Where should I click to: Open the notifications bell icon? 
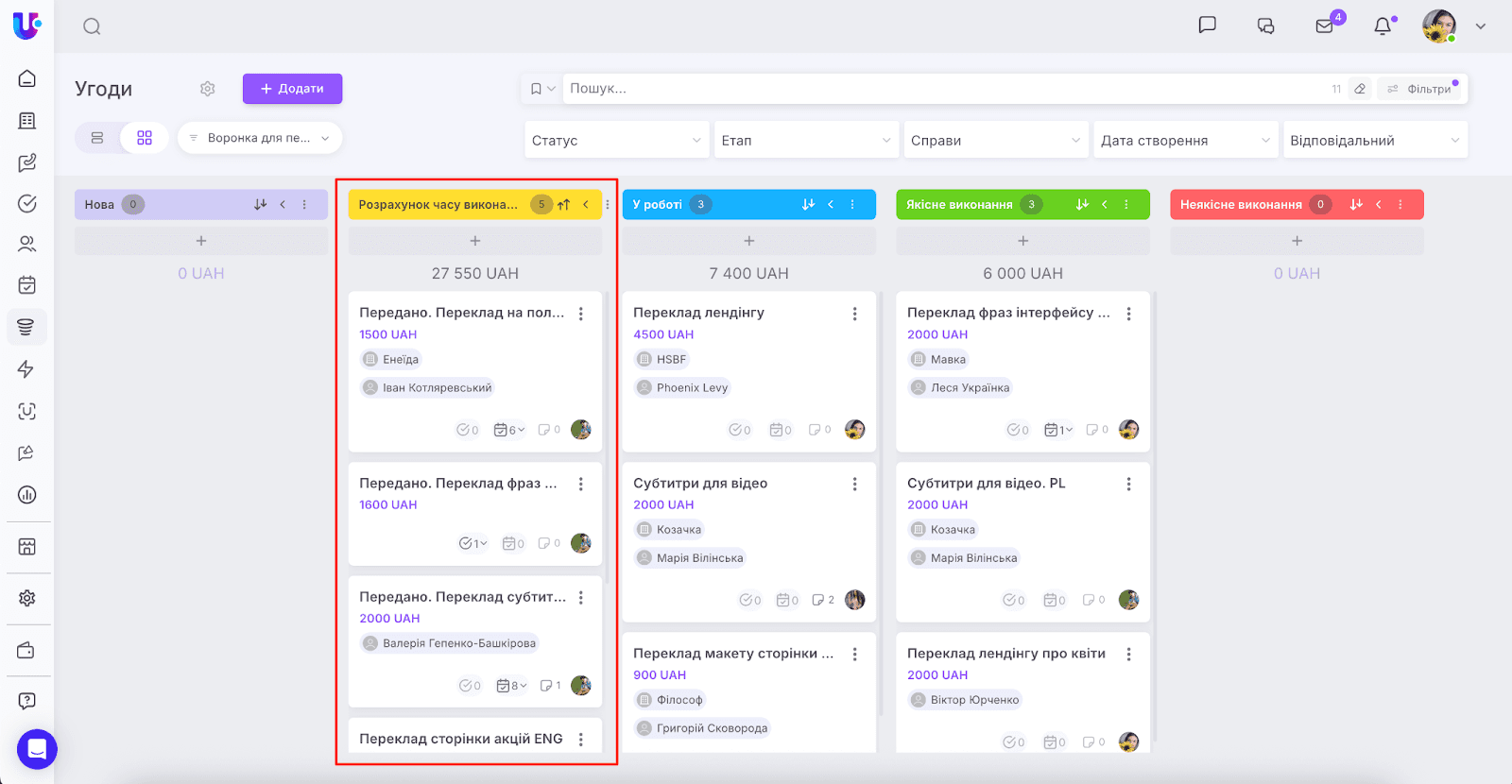(x=1383, y=26)
